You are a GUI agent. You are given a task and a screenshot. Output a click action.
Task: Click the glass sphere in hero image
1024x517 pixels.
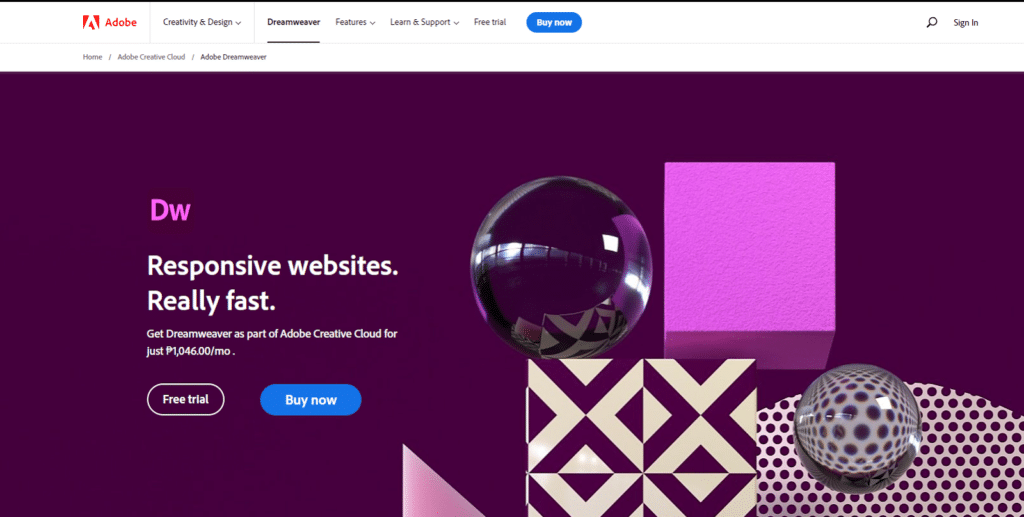(x=561, y=268)
